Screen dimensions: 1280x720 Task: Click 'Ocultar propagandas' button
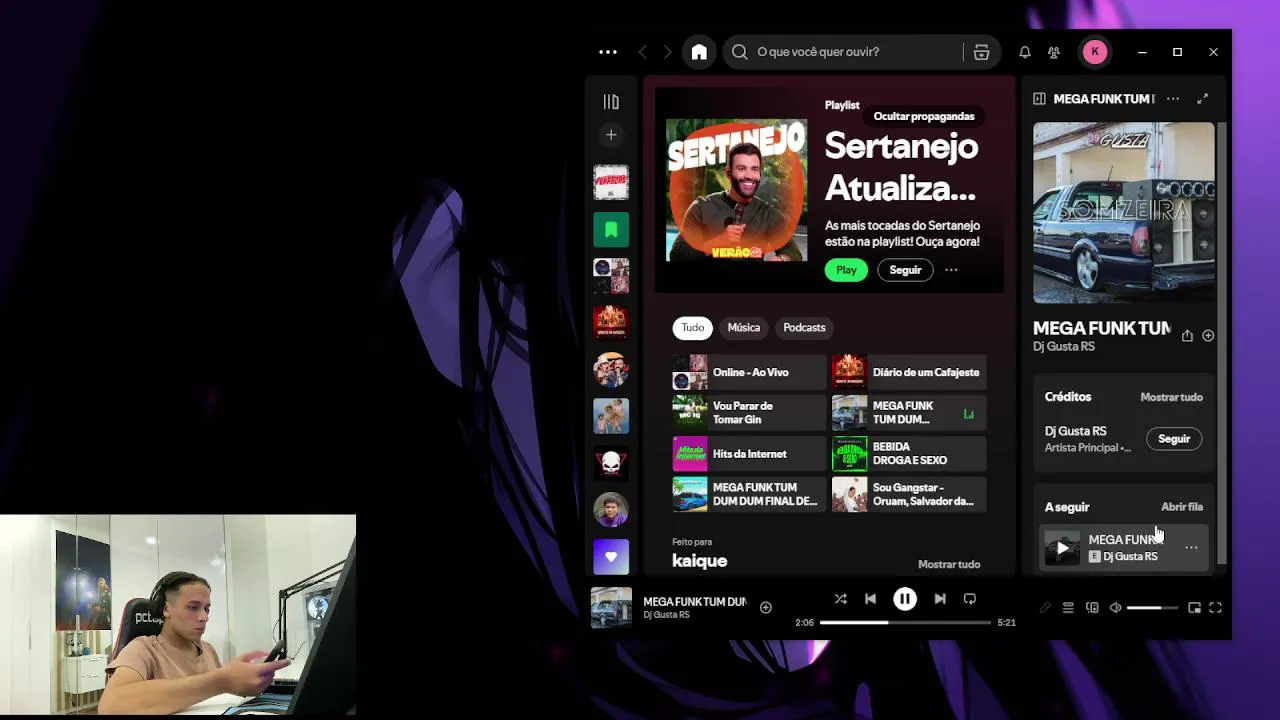pyautogui.click(x=924, y=116)
